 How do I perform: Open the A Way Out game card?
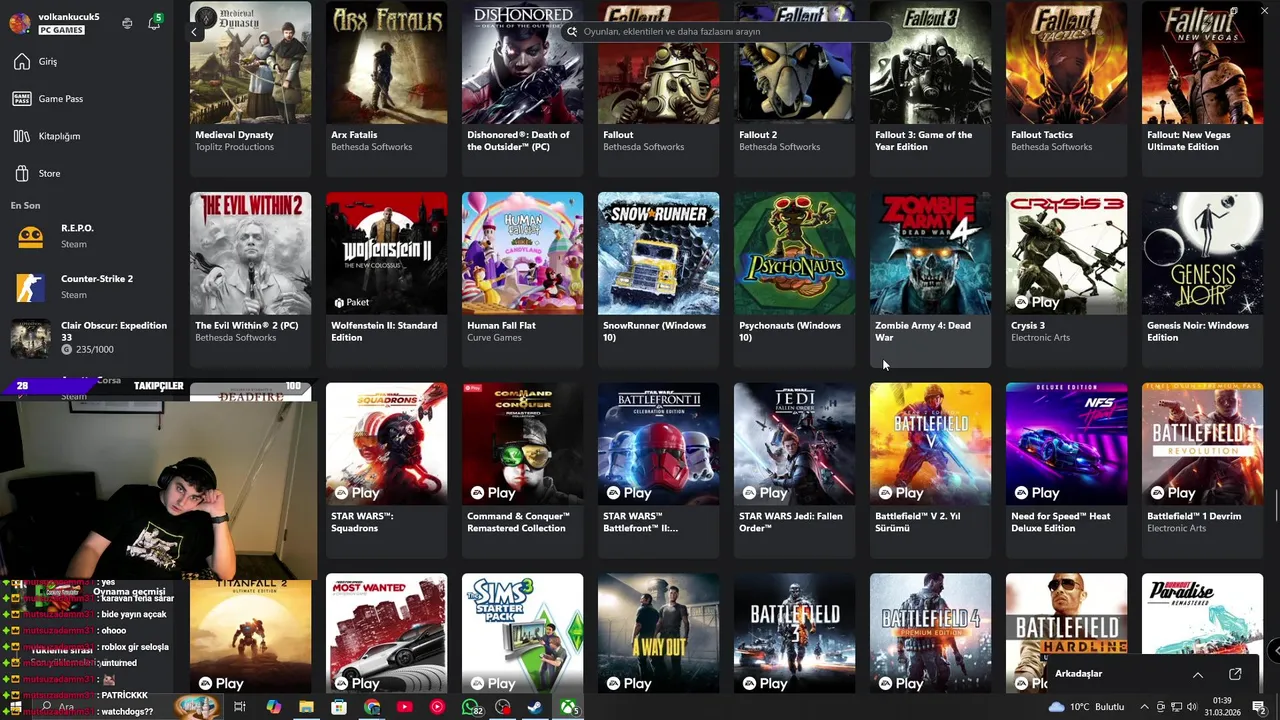coord(658,633)
